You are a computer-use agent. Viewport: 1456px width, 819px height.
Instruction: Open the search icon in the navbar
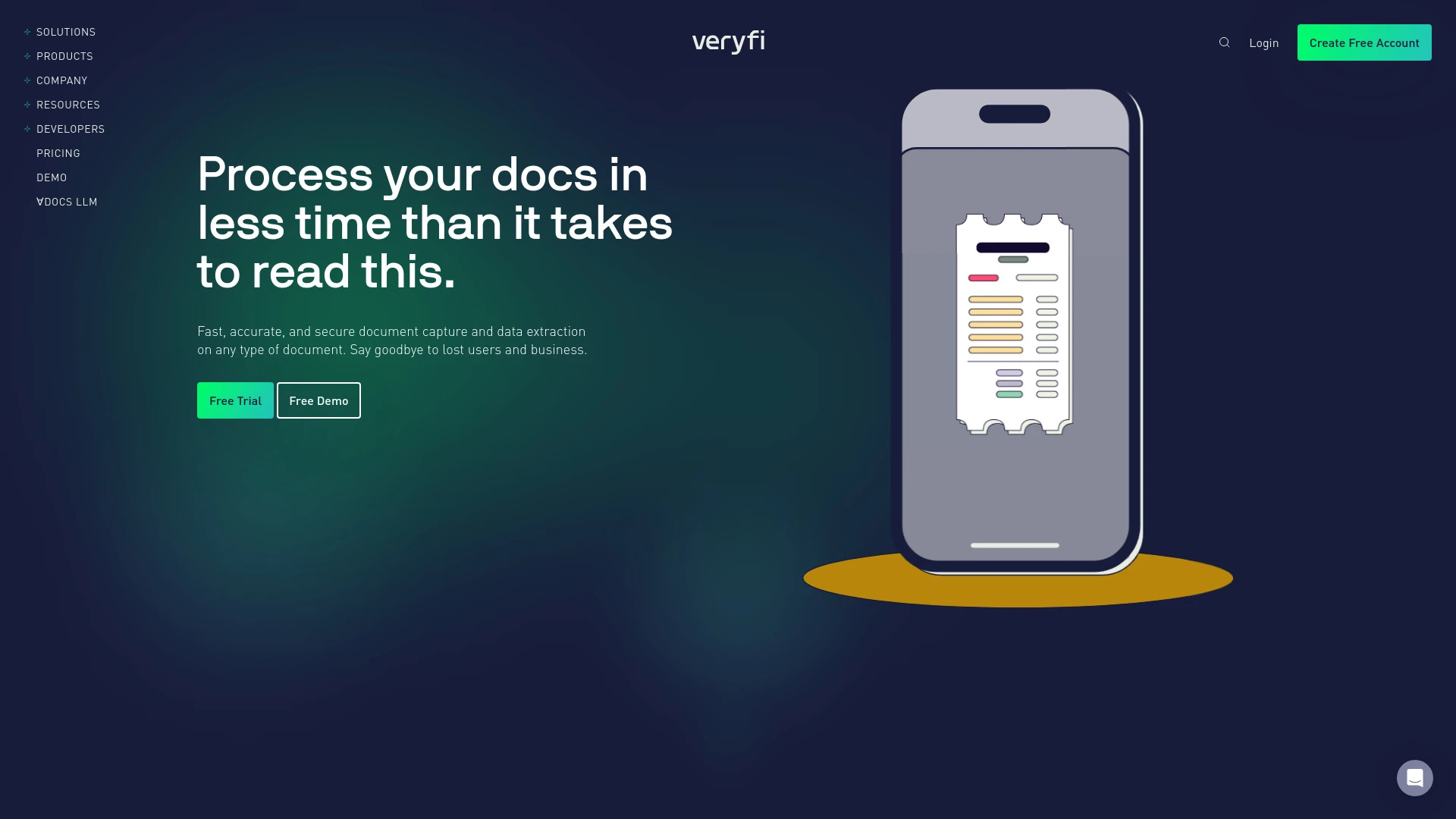pyautogui.click(x=1224, y=42)
